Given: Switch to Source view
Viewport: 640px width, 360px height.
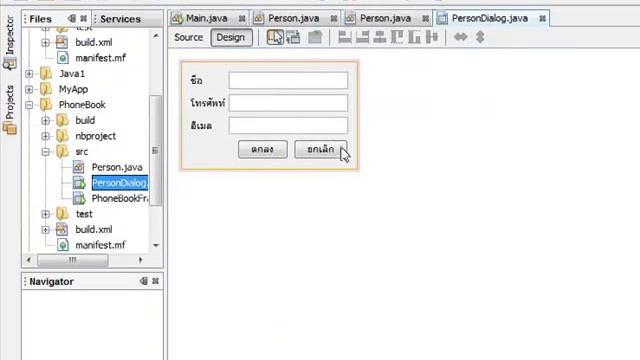Looking at the screenshot, I should click(x=188, y=37).
